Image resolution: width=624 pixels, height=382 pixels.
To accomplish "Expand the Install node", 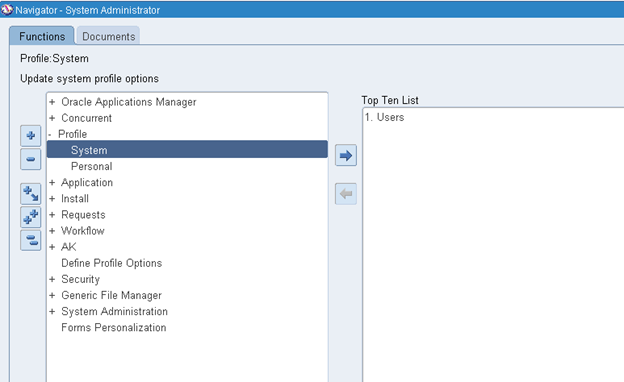I will 52,199.
